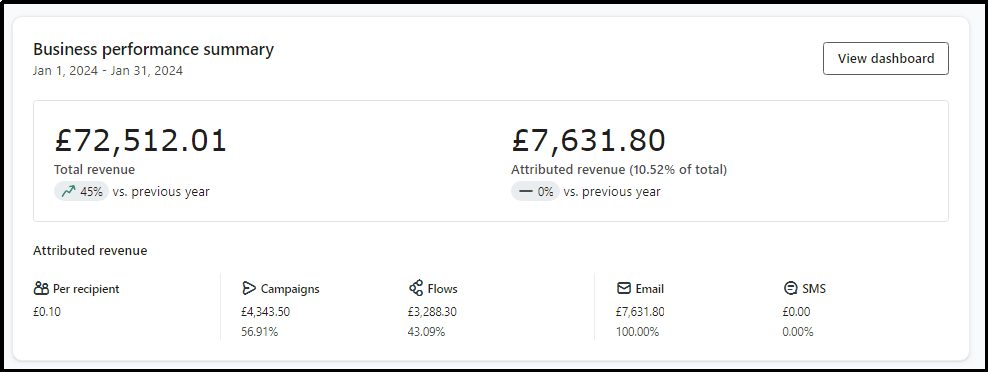The width and height of the screenshot is (988, 372).
Task: Click the £72,512.01 total revenue figure
Action: (140, 141)
